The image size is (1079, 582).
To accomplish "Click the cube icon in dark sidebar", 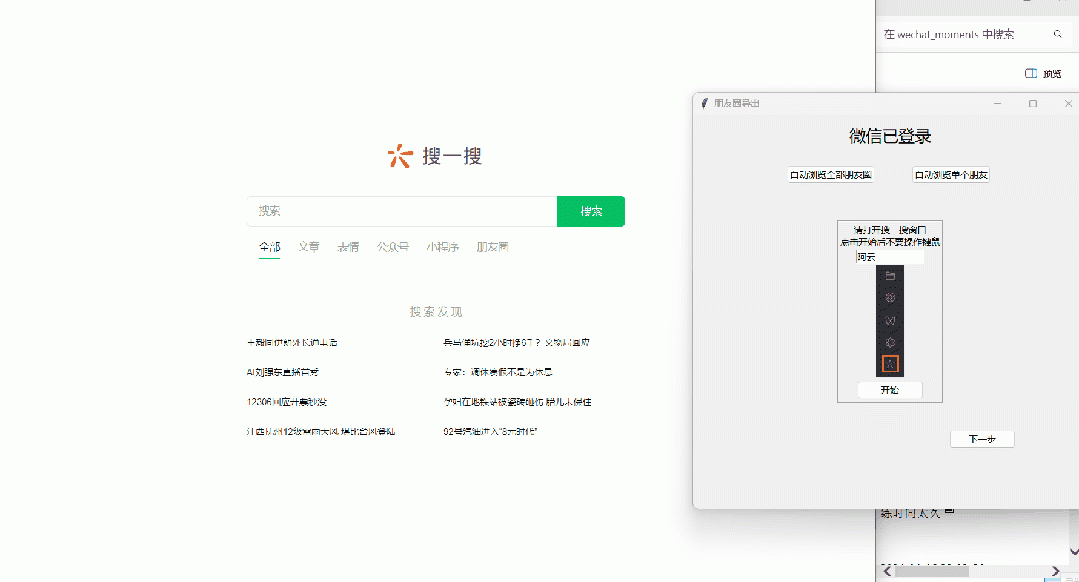I will [889, 297].
